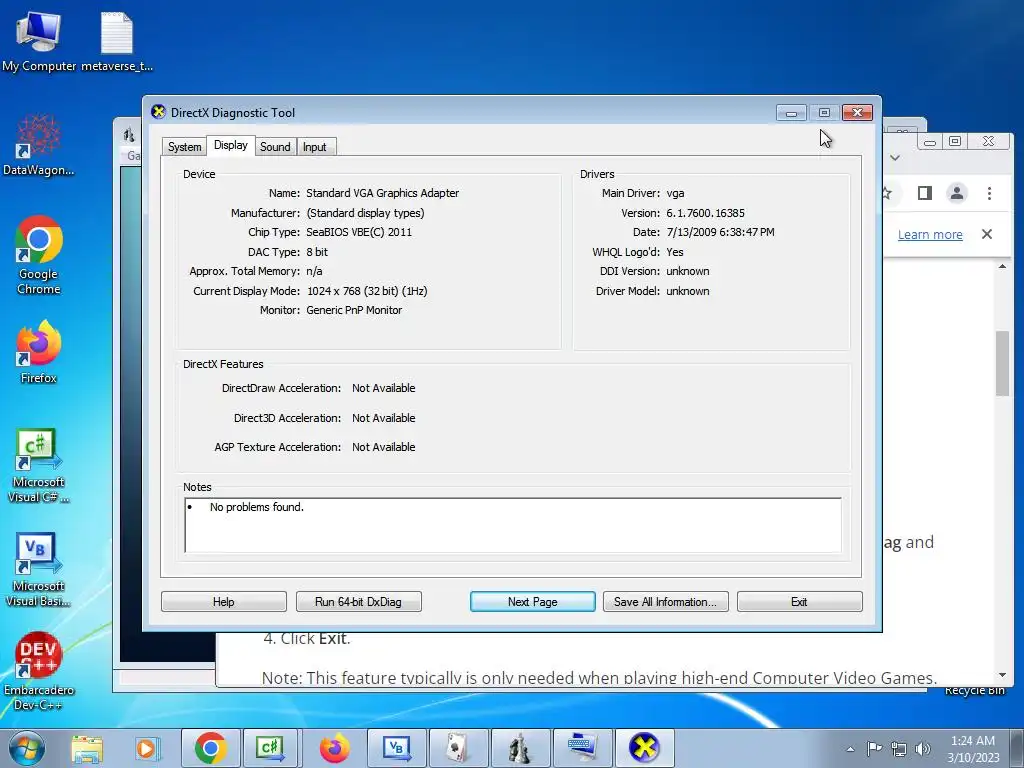Screen dimensions: 1024x768
Task: Open DataWagon desktop shortcut
Action: [39, 145]
